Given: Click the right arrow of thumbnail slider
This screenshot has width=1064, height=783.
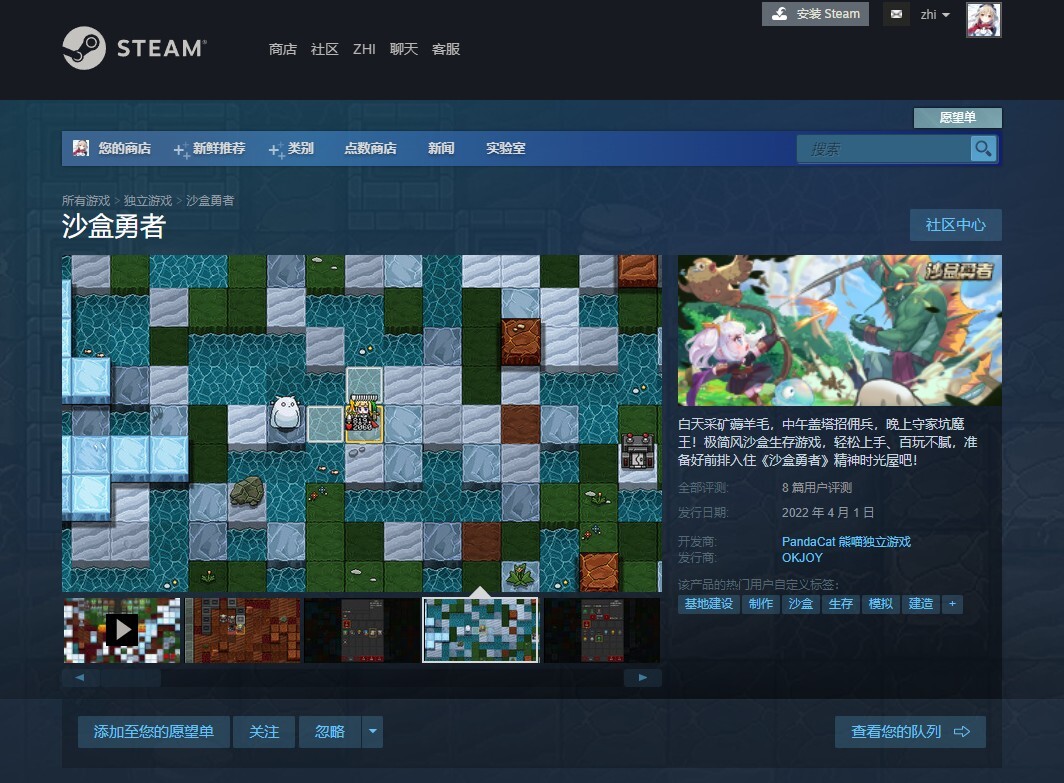Looking at the screenshot, I should 643,677.
